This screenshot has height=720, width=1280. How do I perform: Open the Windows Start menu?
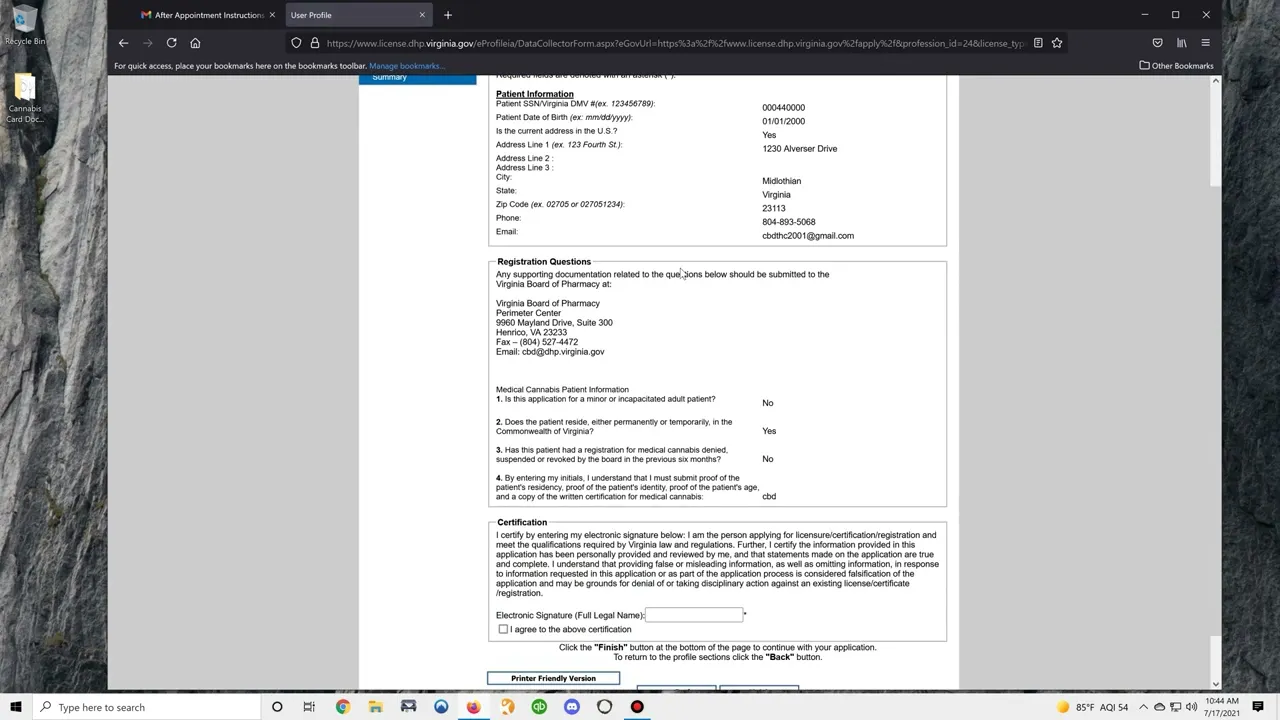click(x=16, y=707)
